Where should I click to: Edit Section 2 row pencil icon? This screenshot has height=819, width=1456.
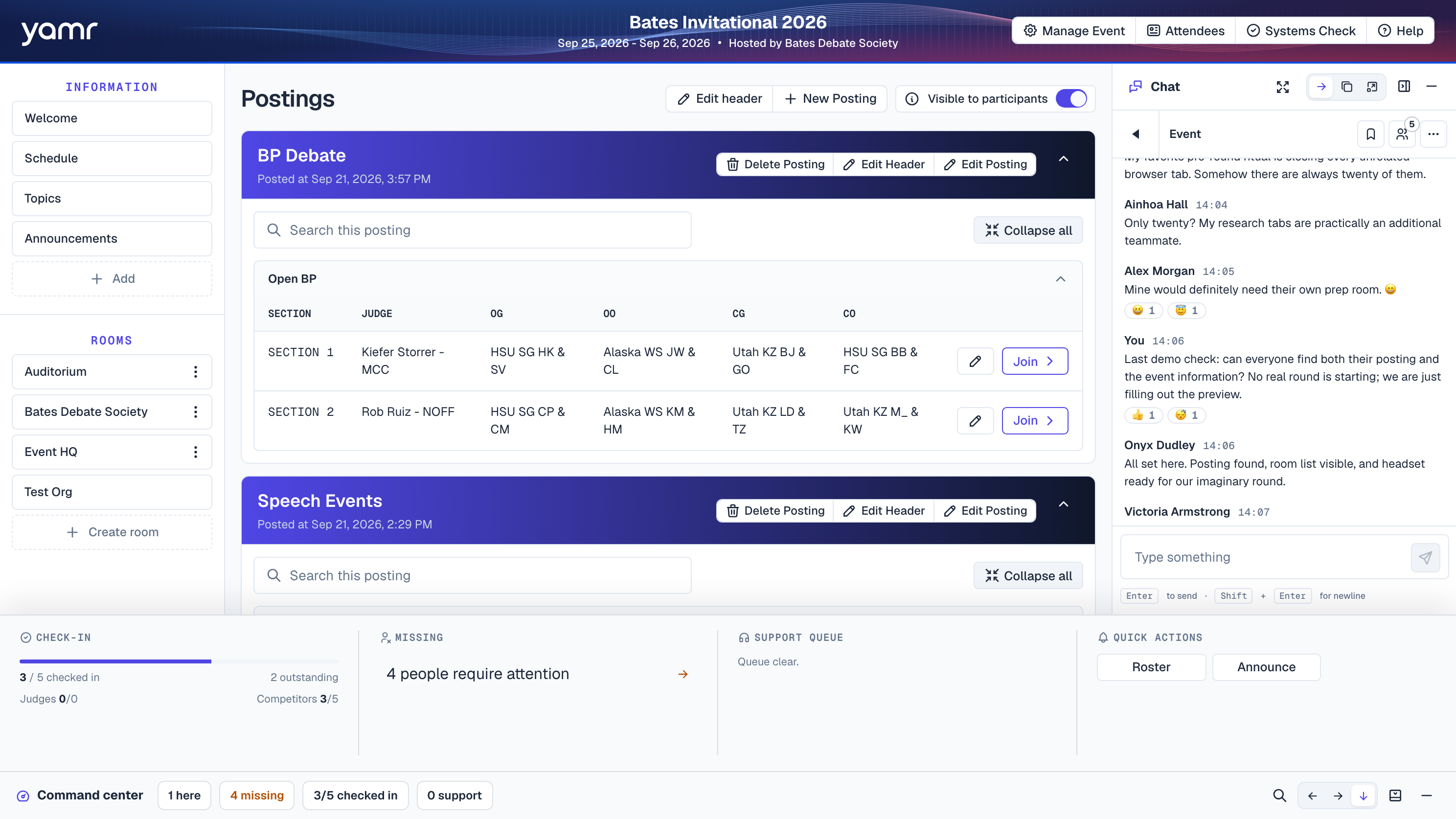pos(975,421)
